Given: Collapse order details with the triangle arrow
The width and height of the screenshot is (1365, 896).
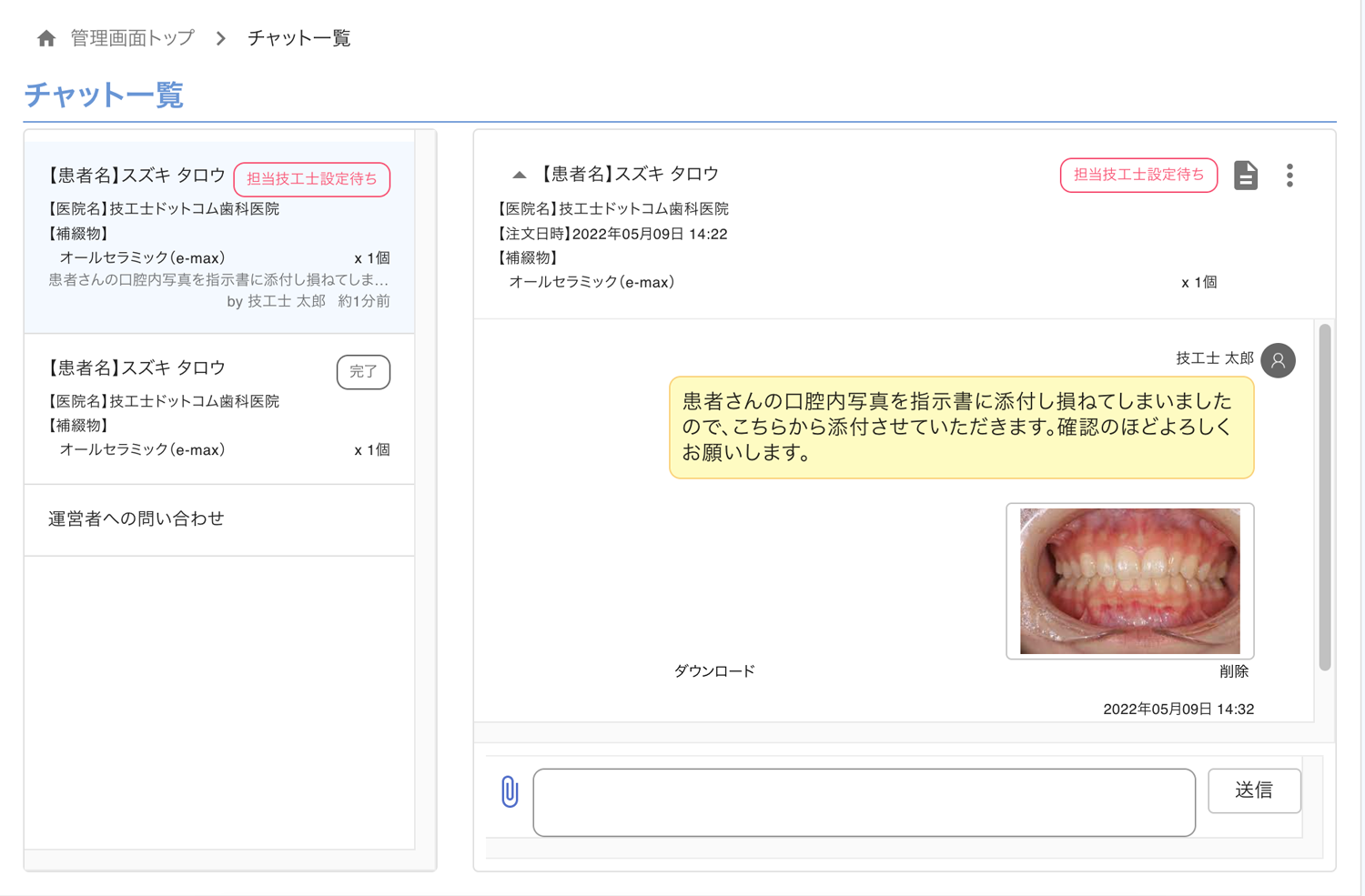Looking at the screenshot, I should coord(519,175).
